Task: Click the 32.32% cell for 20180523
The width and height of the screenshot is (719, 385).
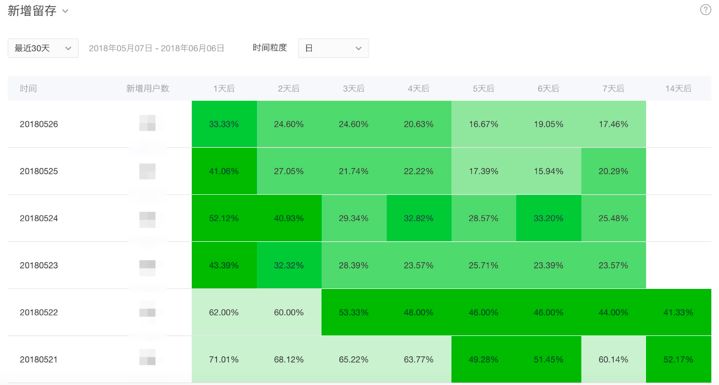Action: (x=289, y=265)
